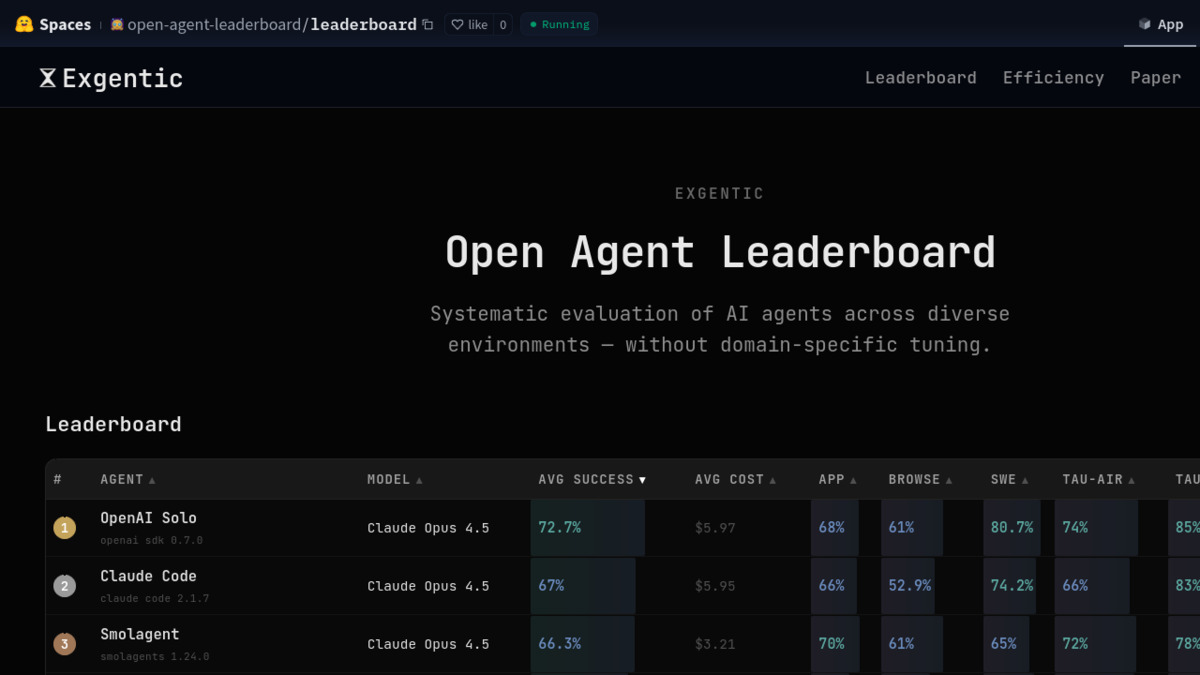The width and height of the screenshot is (1200, 675).
Task: Click the Open Agent Leaderboard title
Action: [720, 252]
